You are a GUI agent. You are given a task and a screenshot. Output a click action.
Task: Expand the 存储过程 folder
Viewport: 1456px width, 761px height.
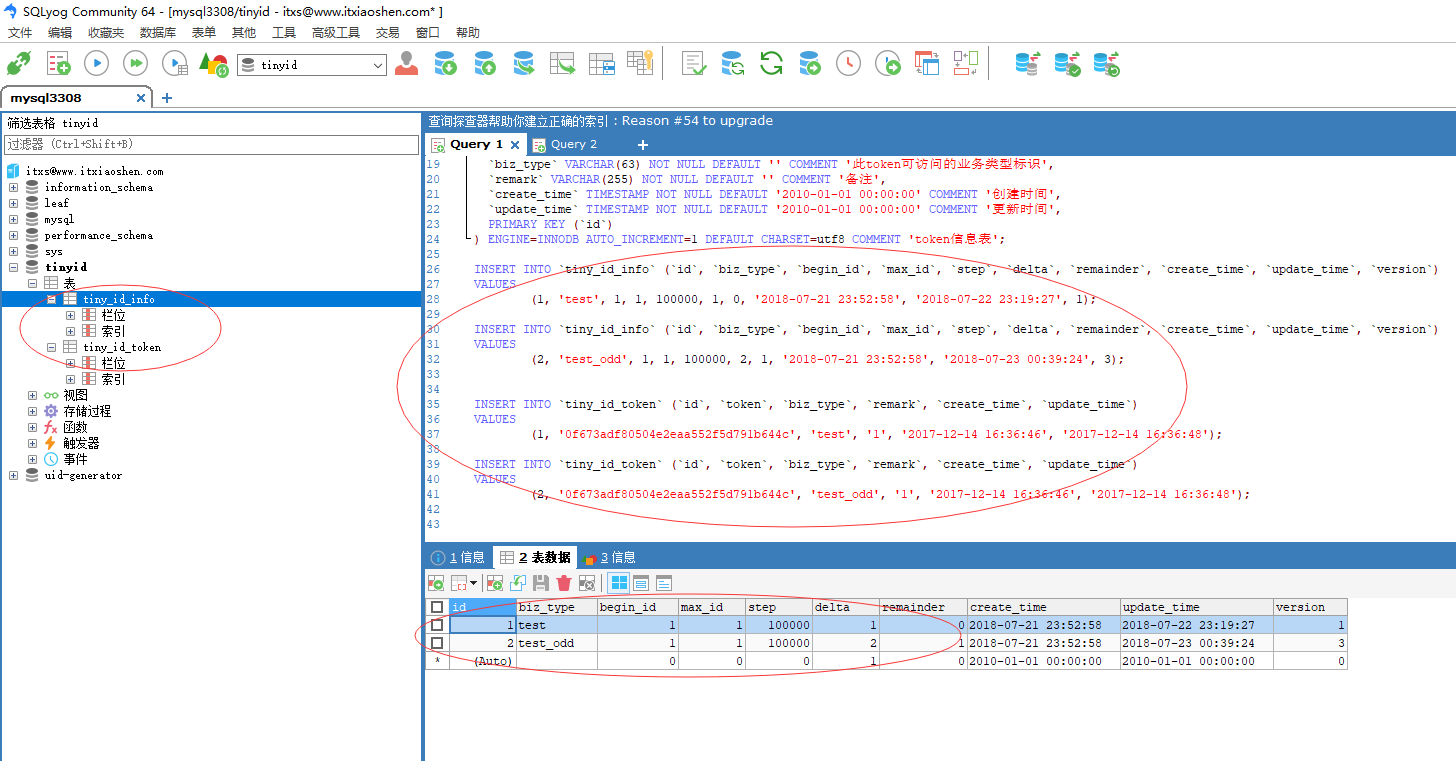coord(33,411)
